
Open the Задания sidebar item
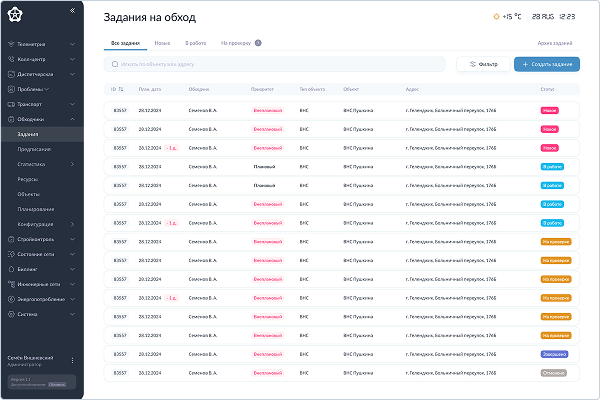42,134
